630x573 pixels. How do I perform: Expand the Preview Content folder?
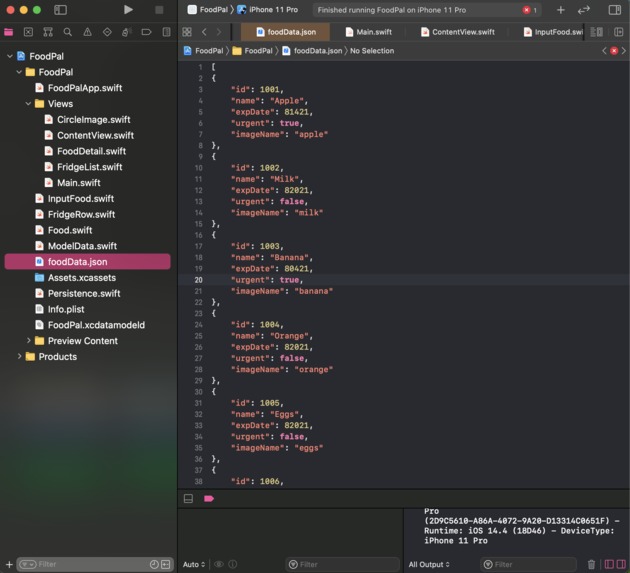pos(28,341)
